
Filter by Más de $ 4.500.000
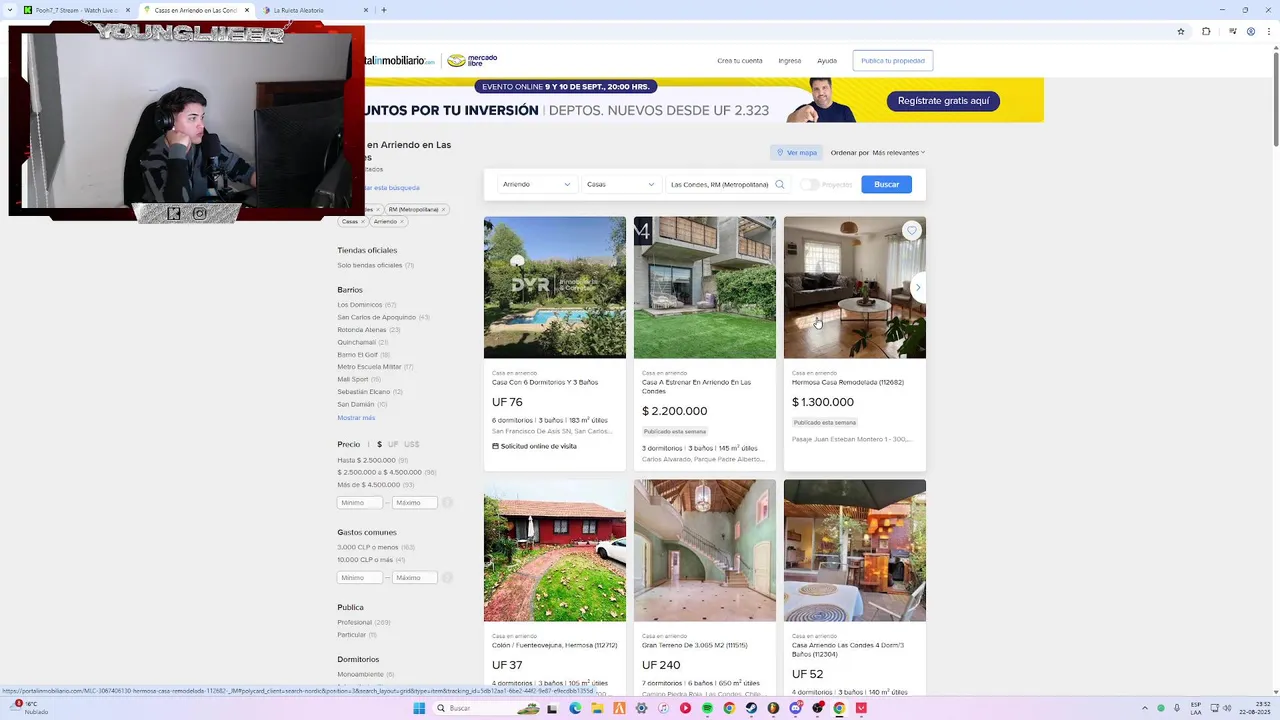tap(369, 485)
